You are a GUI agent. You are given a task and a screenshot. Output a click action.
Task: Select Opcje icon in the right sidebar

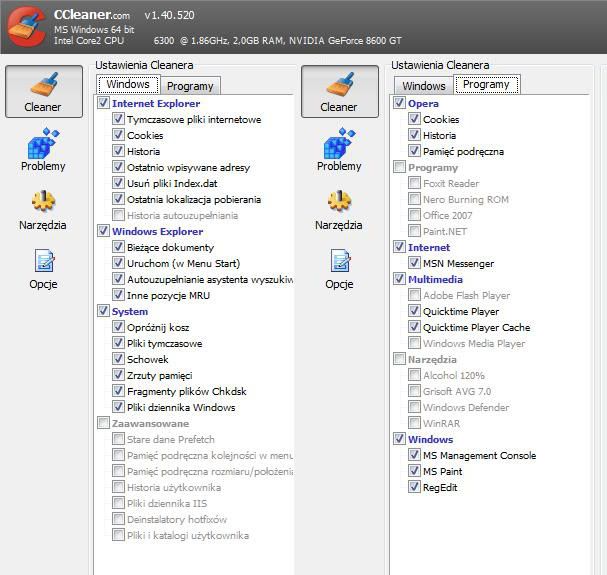(x=338, y=263)
